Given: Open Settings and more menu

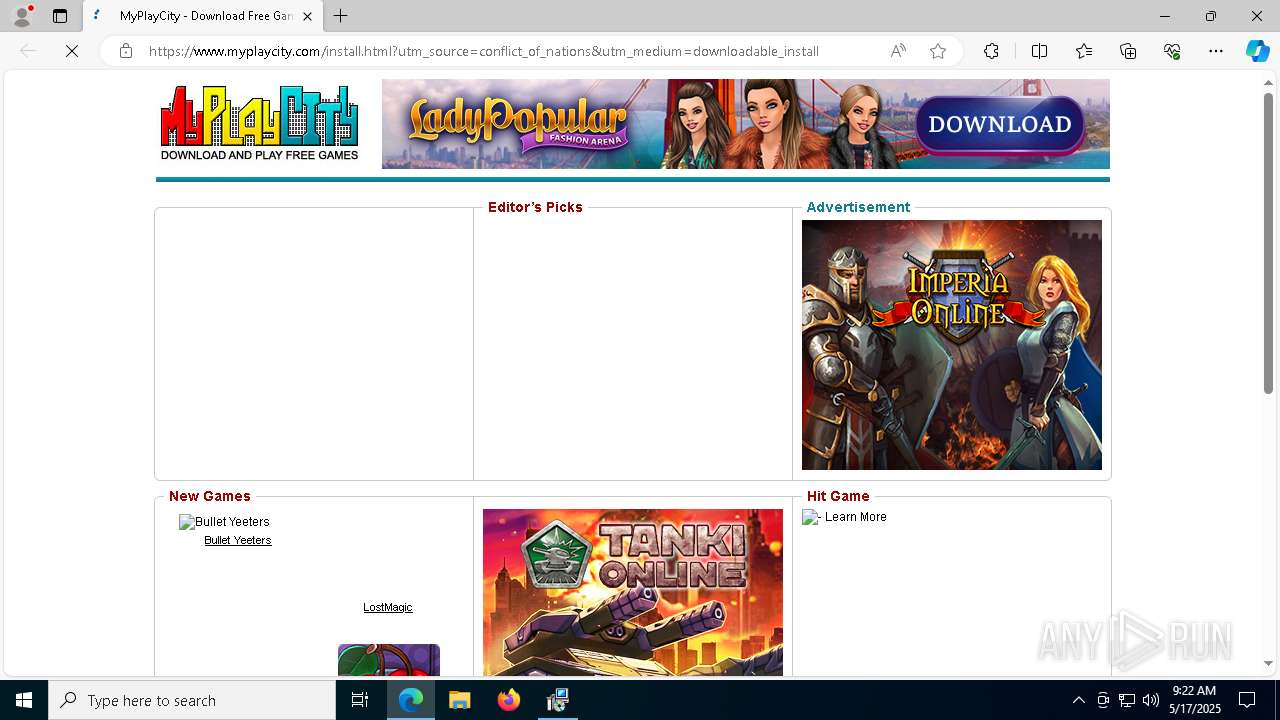Looking at the screenshot, I should click(x=1216, y=51).
